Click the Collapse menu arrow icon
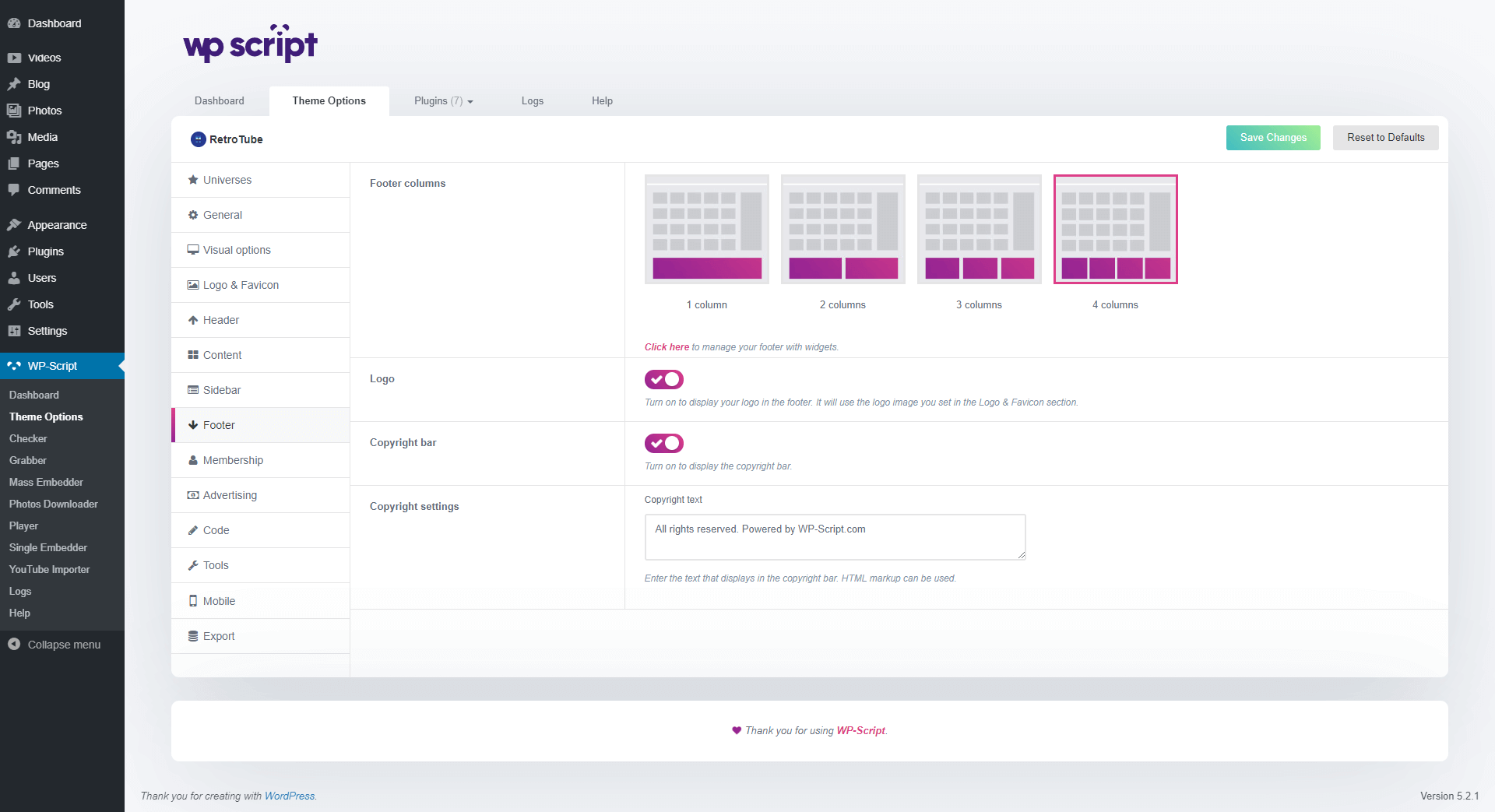 [14, 645]
